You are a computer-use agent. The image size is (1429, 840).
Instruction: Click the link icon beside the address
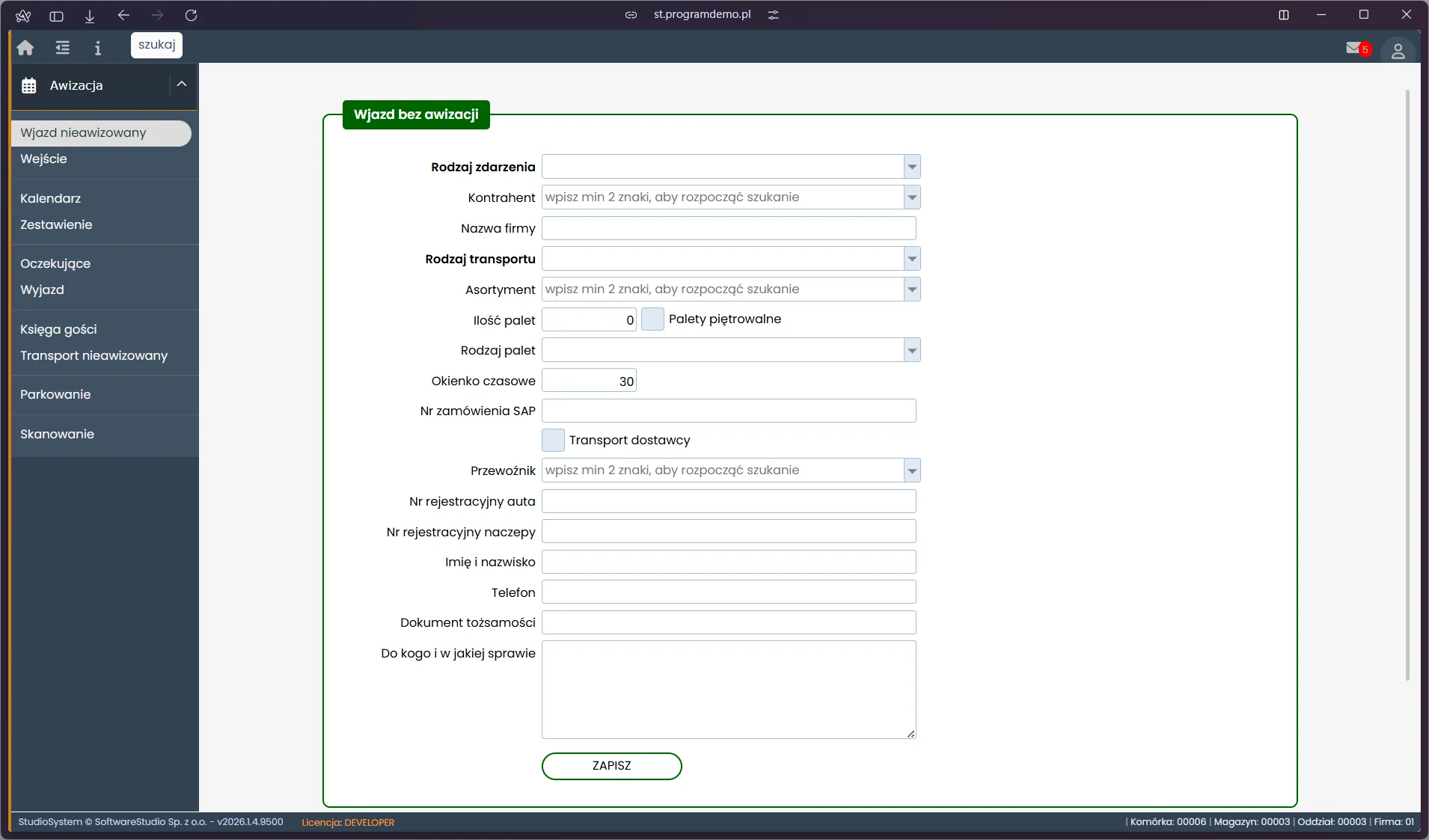[x=631, y=15]
